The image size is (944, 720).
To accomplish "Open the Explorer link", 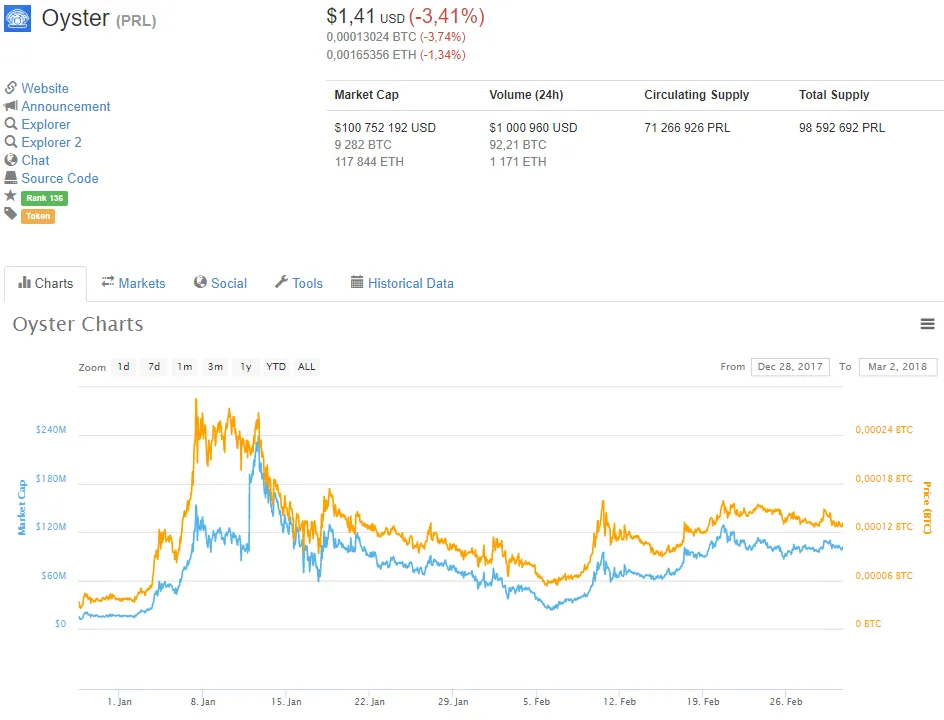I will (46, 125).
